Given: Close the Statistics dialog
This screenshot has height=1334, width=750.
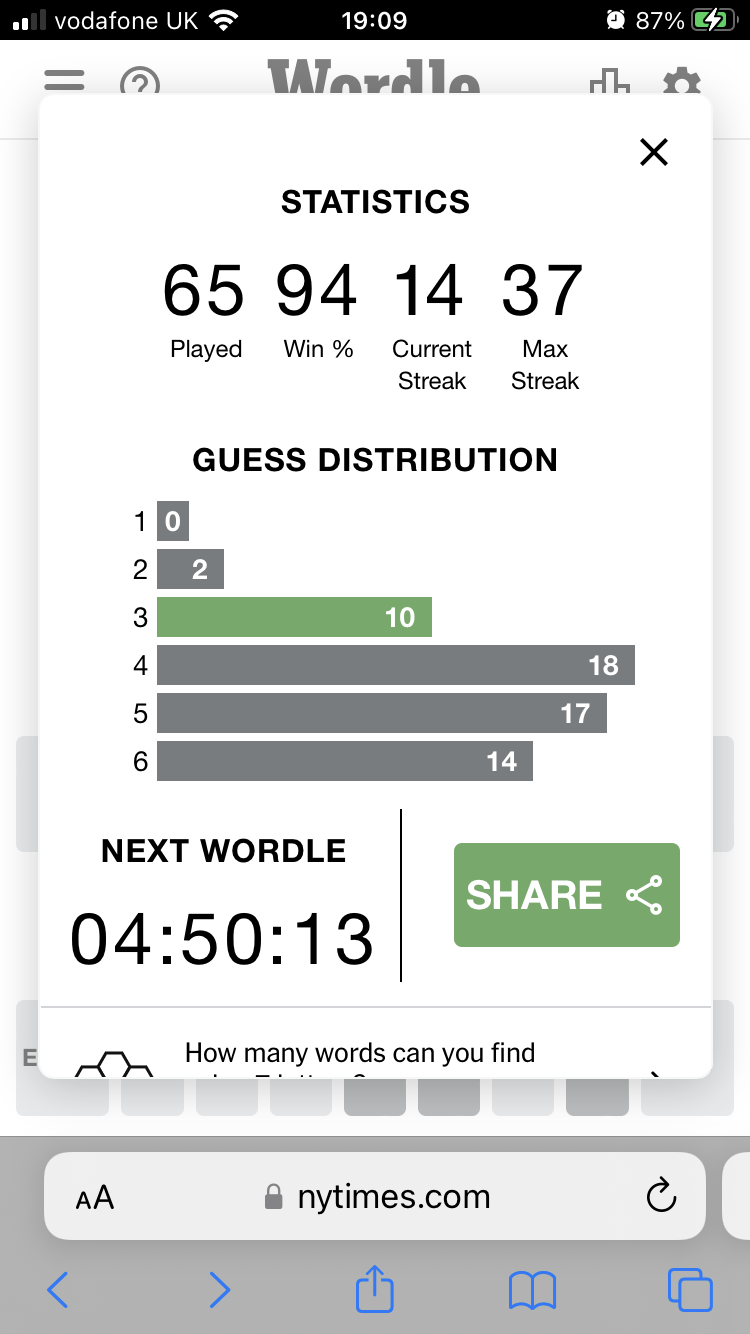Looking at the screenshot, I should [x=653, y=152].
